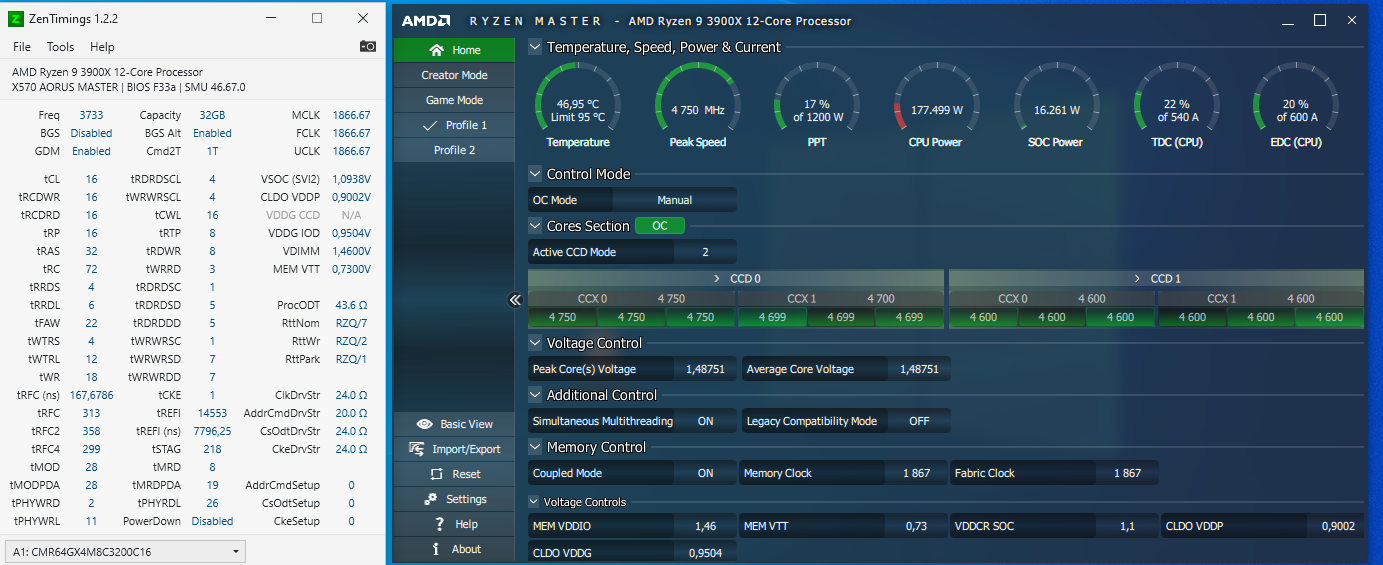Click the Help question mark icon
The height and width of the screenshot is (565, 1383).
(x=439, y=524)
